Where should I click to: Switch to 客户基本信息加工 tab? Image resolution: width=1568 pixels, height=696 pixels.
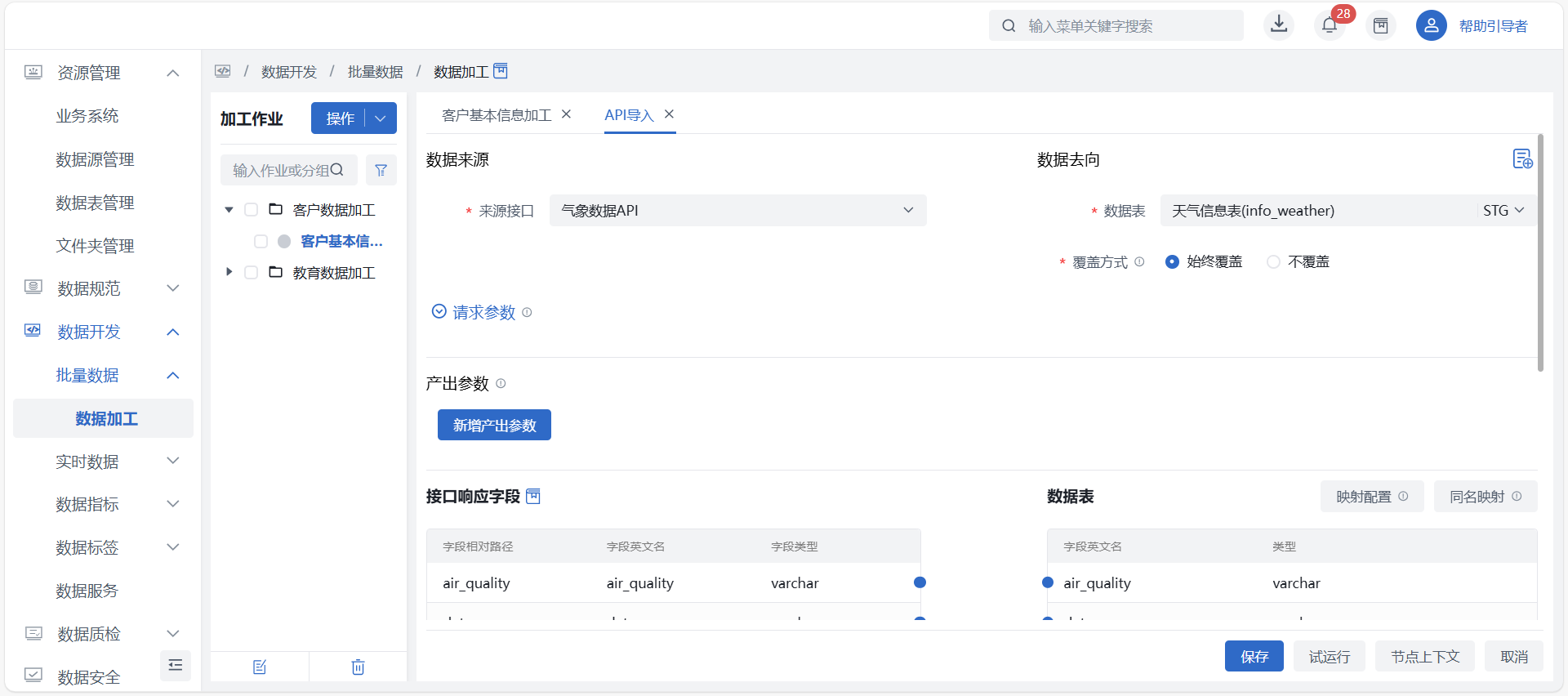tap(497, 115)
